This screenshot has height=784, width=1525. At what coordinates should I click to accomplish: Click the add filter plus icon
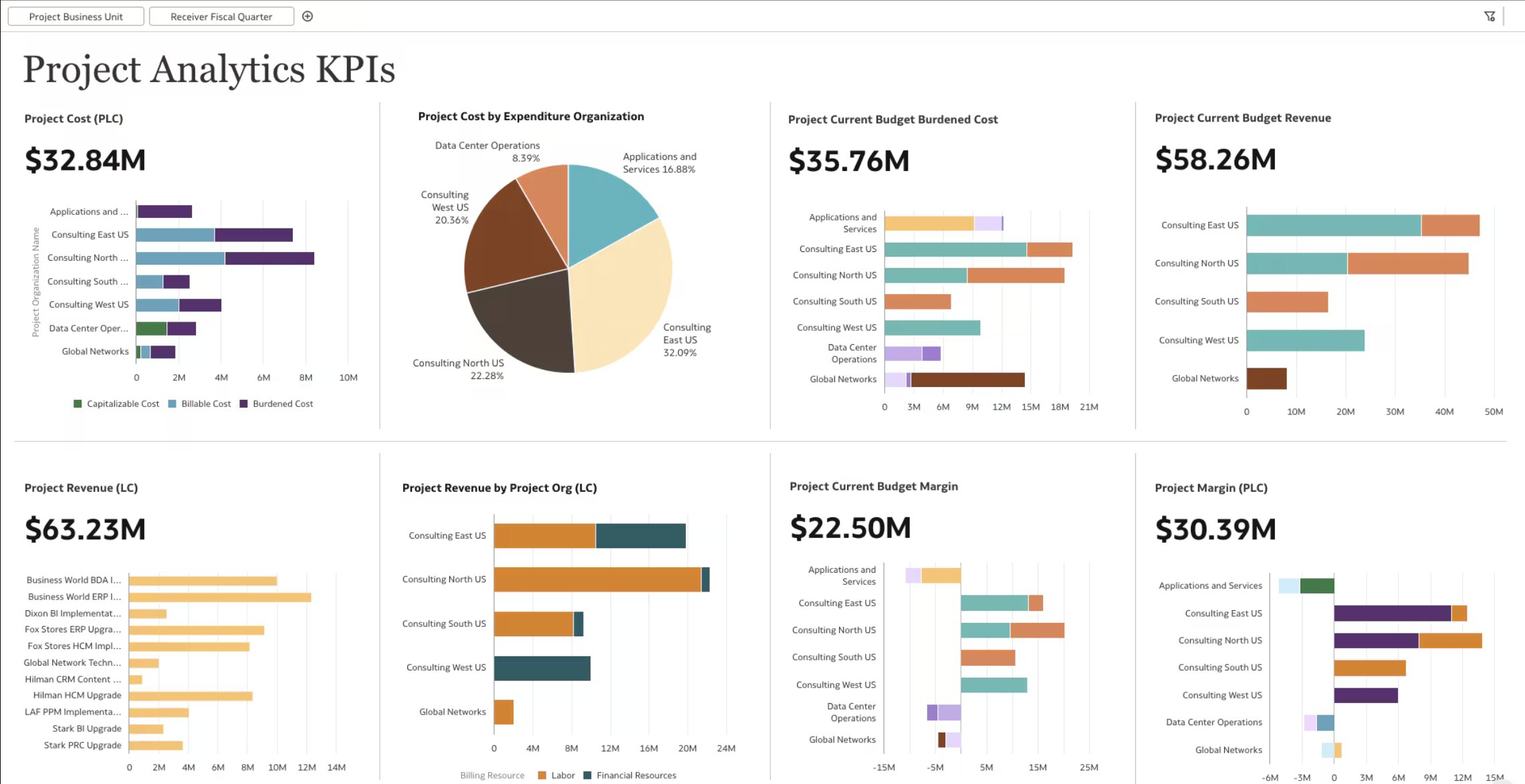click(x=308, y=17)
